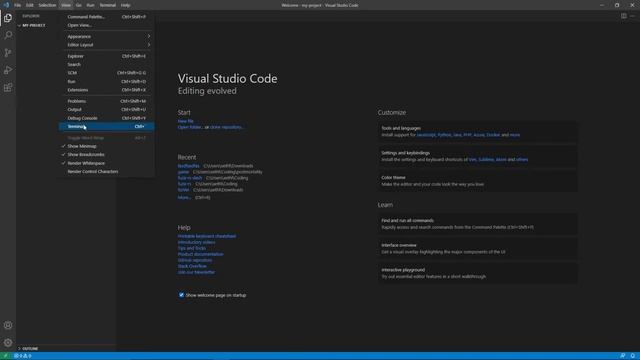This screenshot has width=640, height=360.
Task: Open Introductory videos link
Action: click(196, 242)
